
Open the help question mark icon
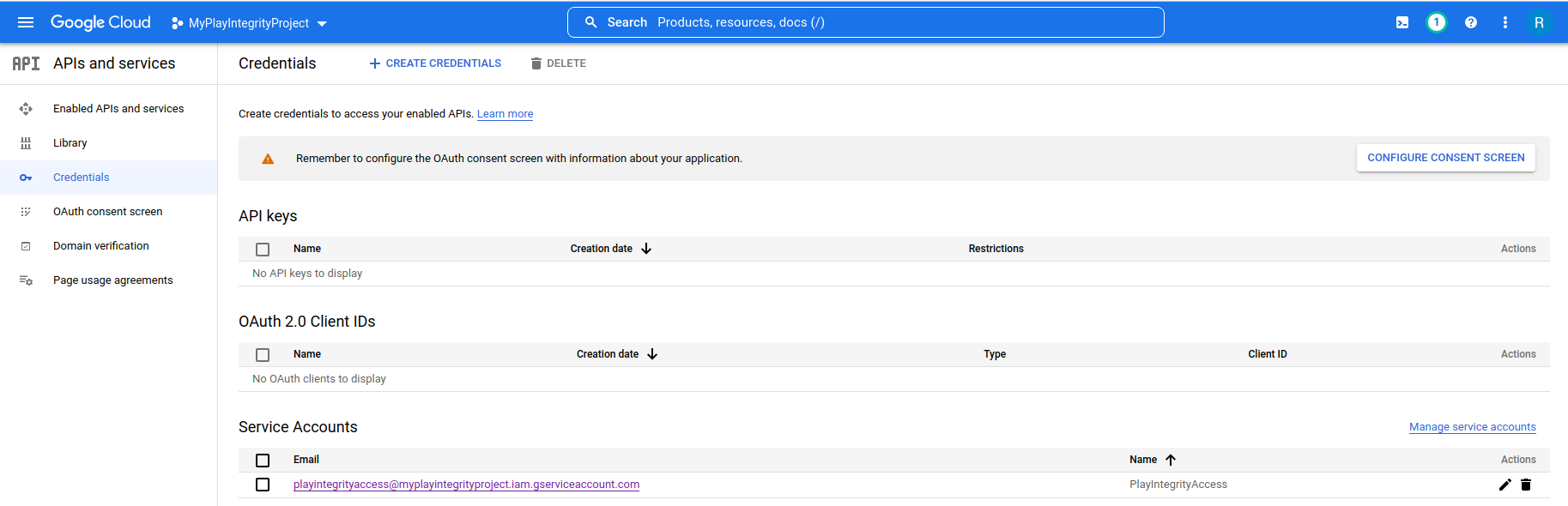click(1470, 22)
